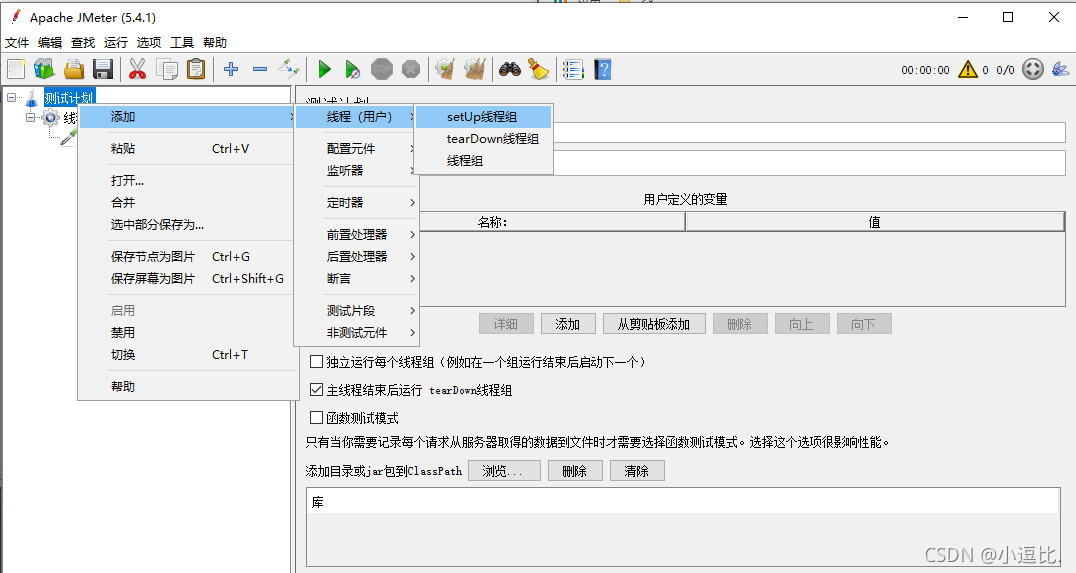This screenshot has width=1076, height=573.
Task: Click the Open file folder icon
Action: click(x=74, y=69)
